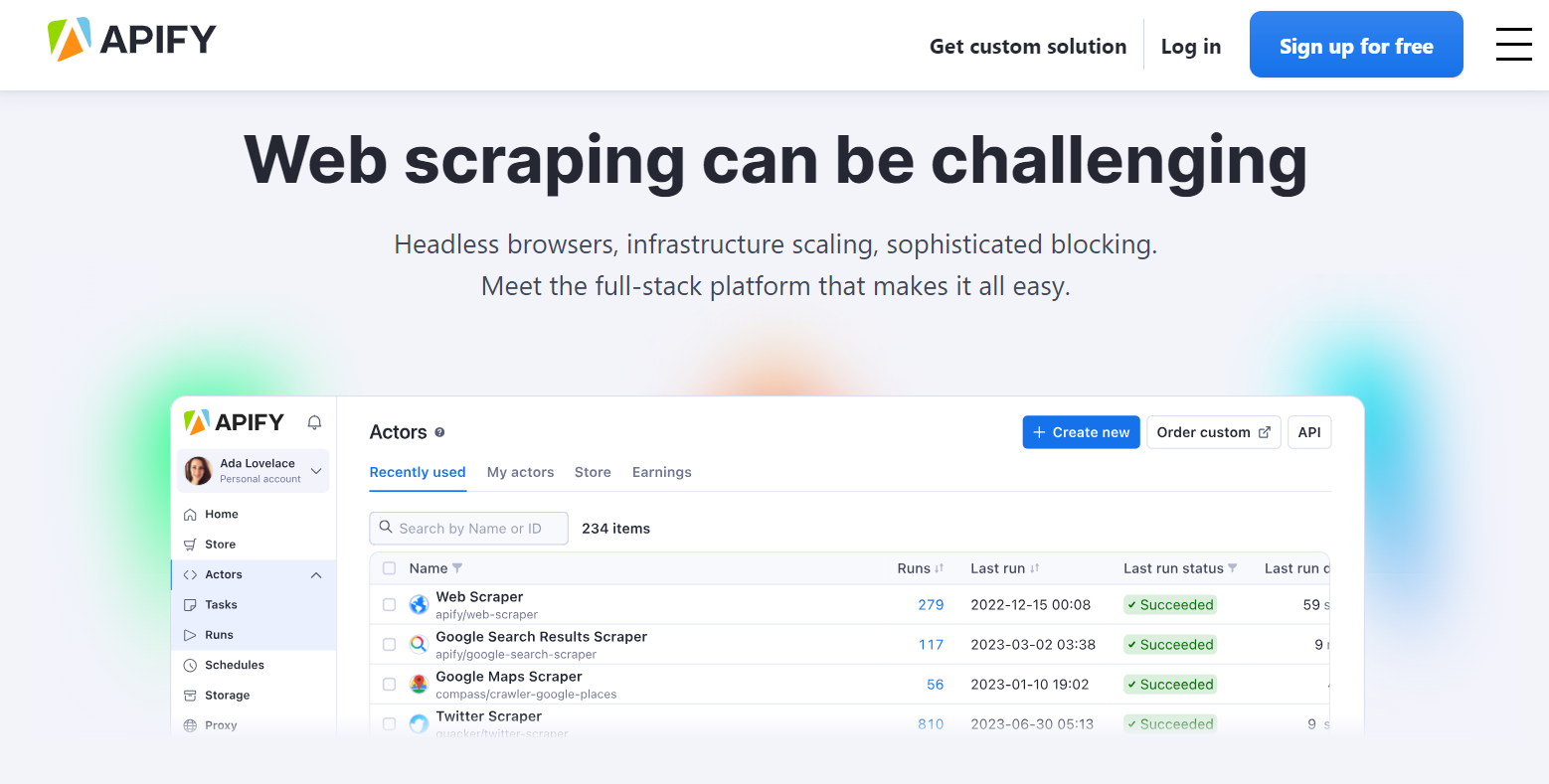Click the compass/crawler-google-places path text
The width and height of the screenshot is (1549, 784).
click(526, 695)
